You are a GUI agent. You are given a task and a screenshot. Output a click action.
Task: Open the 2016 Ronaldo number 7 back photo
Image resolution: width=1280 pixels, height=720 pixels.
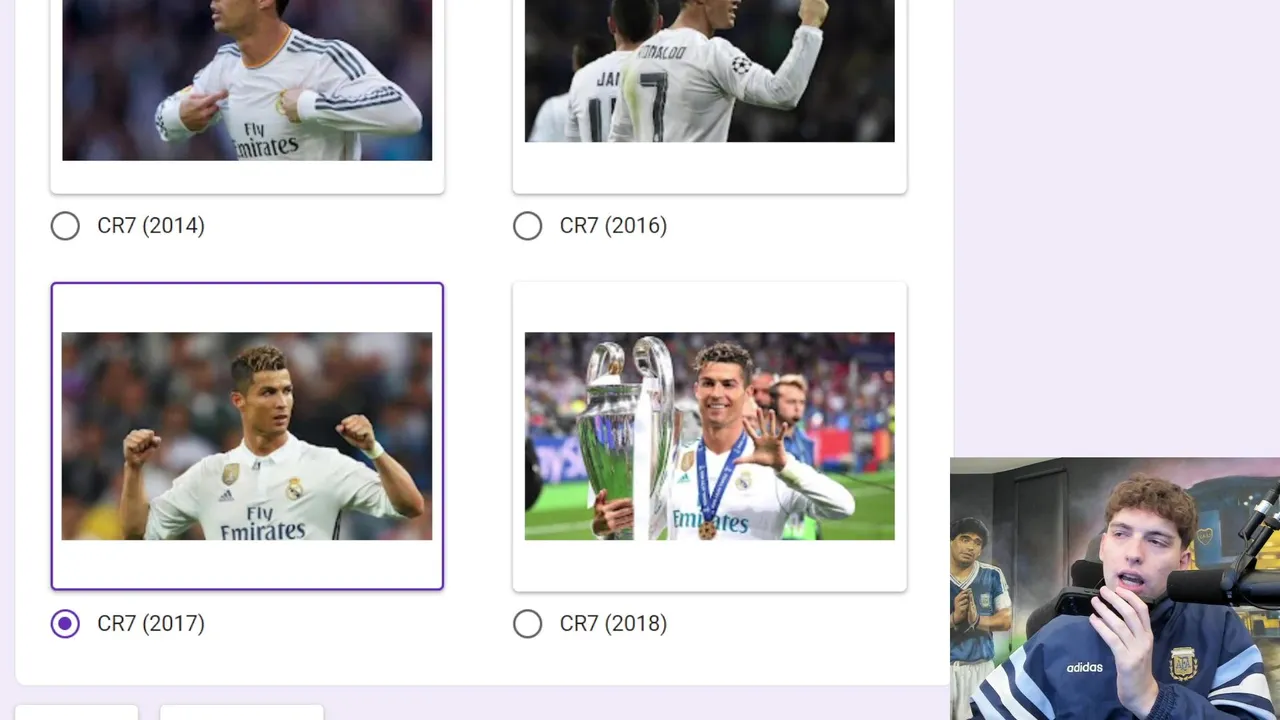pyautogui.click(x=710, y=70)
